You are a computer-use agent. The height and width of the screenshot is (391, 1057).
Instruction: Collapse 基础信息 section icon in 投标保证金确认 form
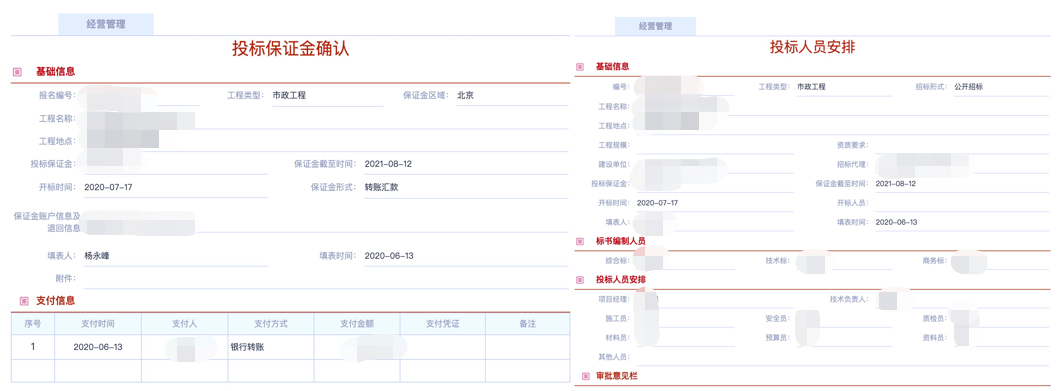click(18, 71)
